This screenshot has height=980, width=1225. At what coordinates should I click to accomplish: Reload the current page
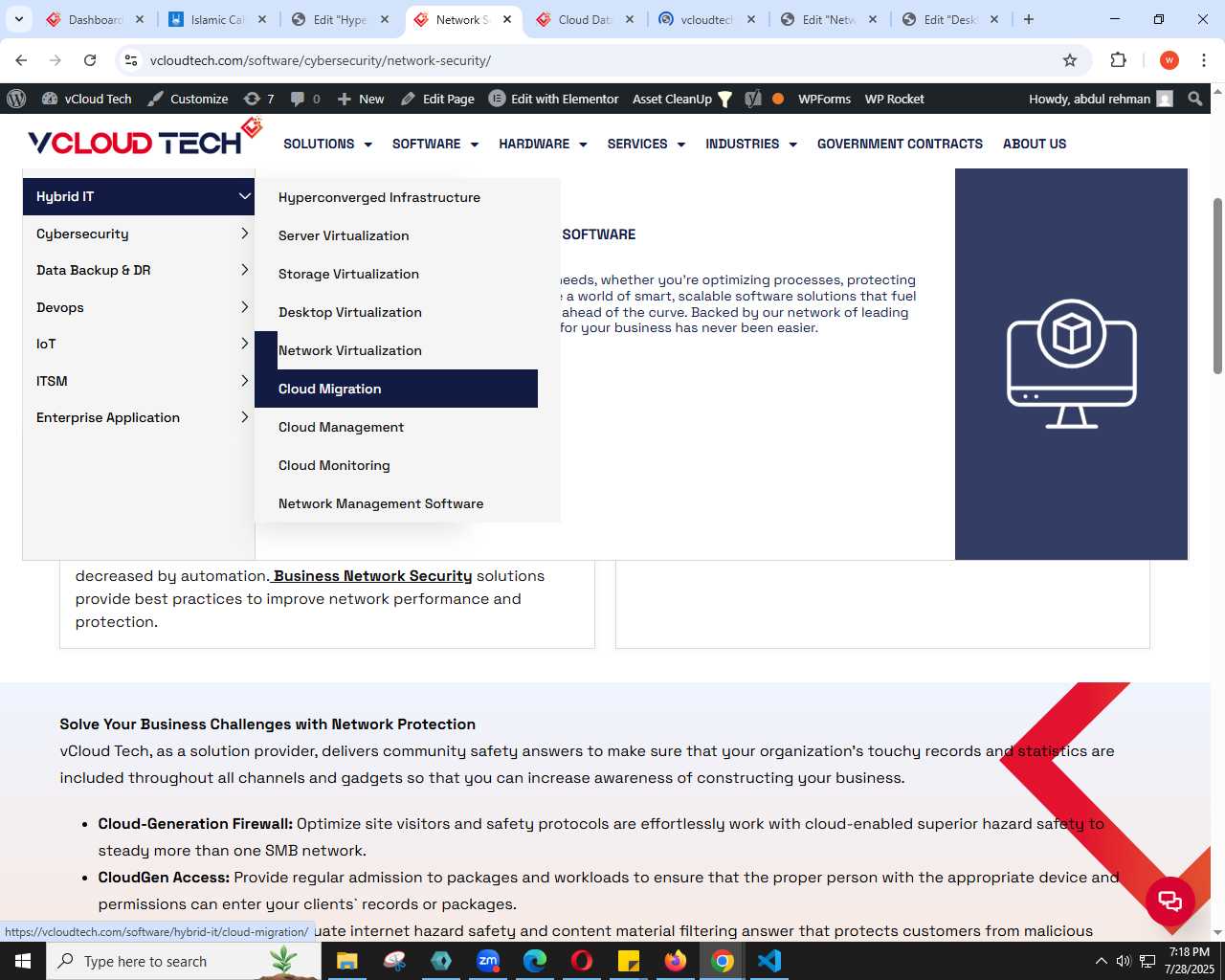coord(90,60)
